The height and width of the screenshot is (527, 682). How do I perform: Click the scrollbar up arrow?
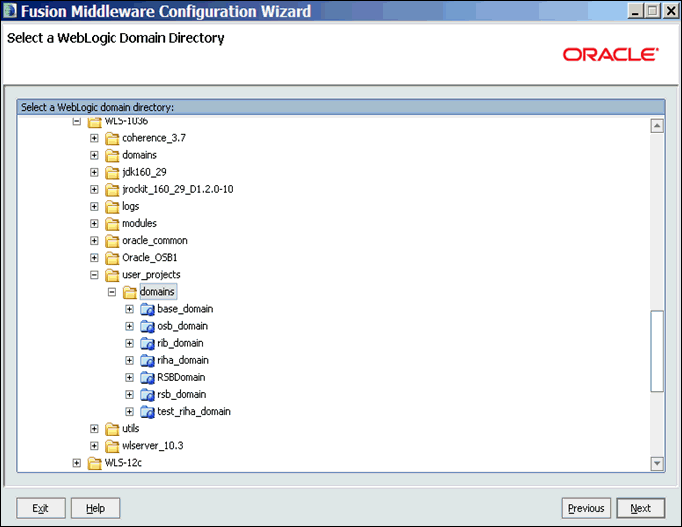657,126
